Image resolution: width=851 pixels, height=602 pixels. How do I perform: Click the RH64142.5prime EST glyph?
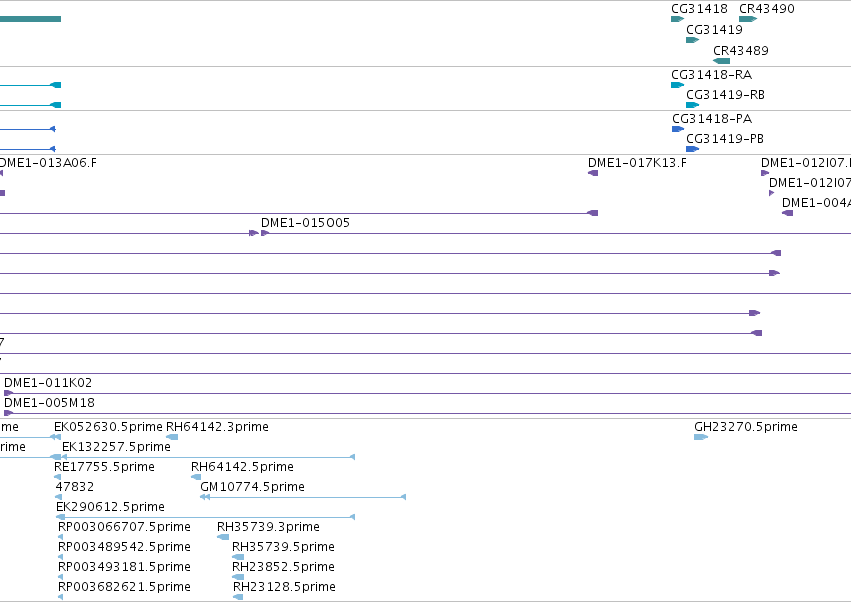(196, 477)
